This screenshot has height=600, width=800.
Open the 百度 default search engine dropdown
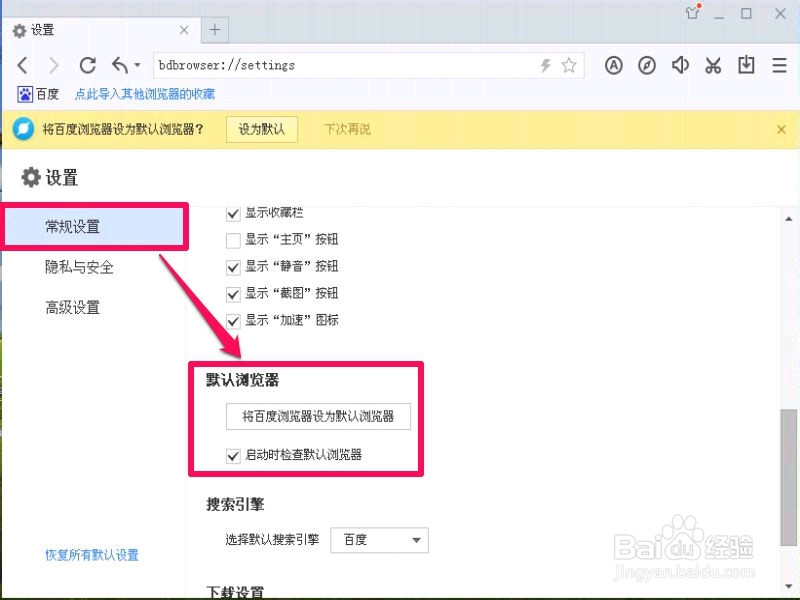click(x=379, y=540)
